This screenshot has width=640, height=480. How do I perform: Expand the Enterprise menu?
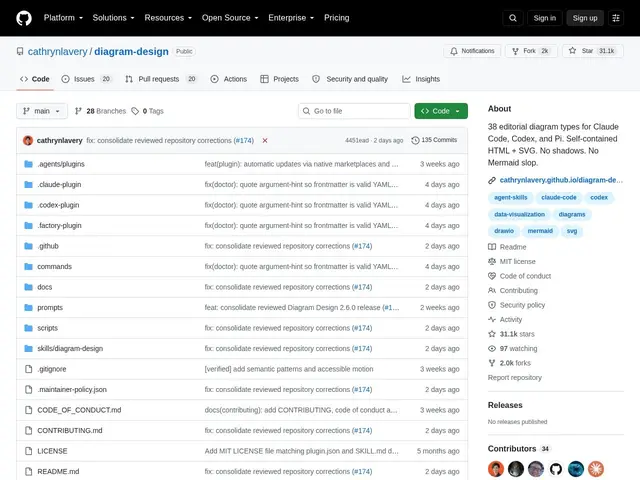click(x=291, y=18)
